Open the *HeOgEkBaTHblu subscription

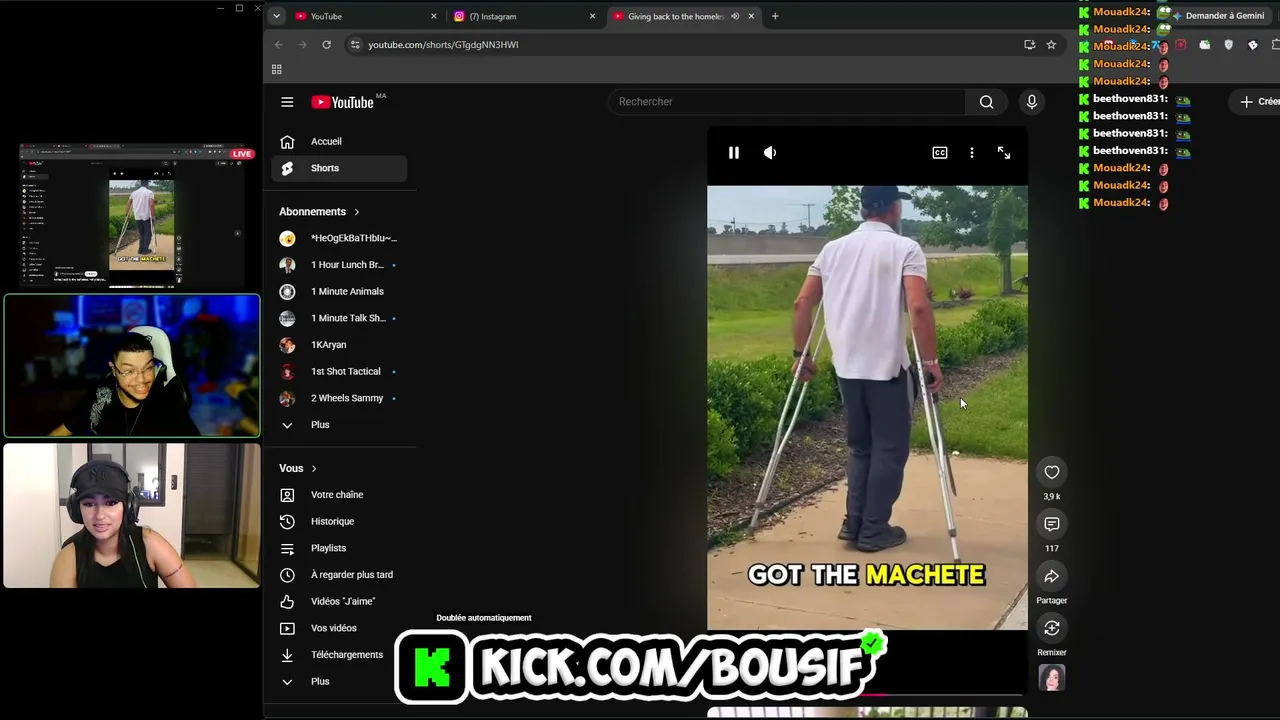339,238
